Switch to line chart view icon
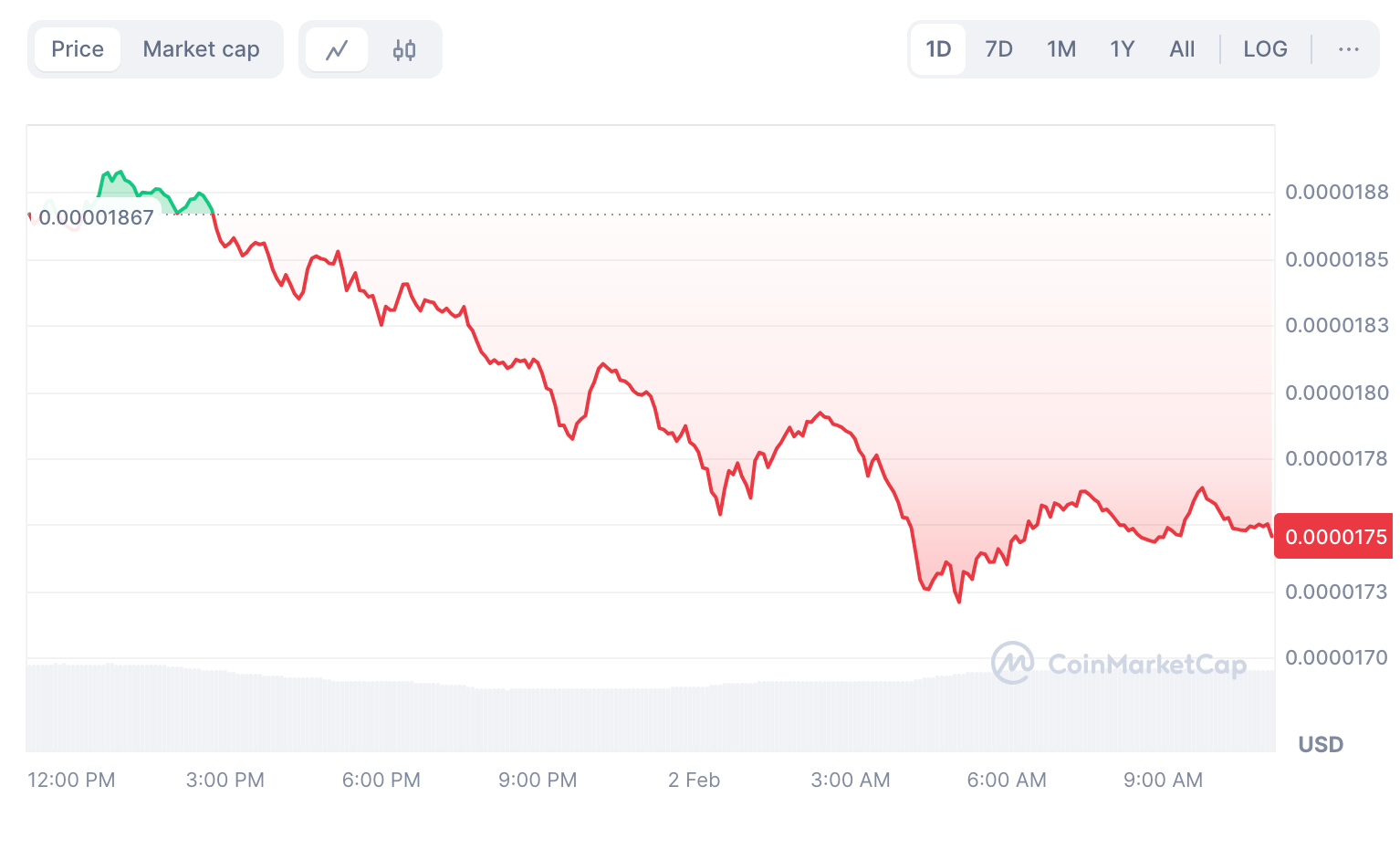Image resolution: width=1400 pixels, height=849 pixels. tap(337, 49)
